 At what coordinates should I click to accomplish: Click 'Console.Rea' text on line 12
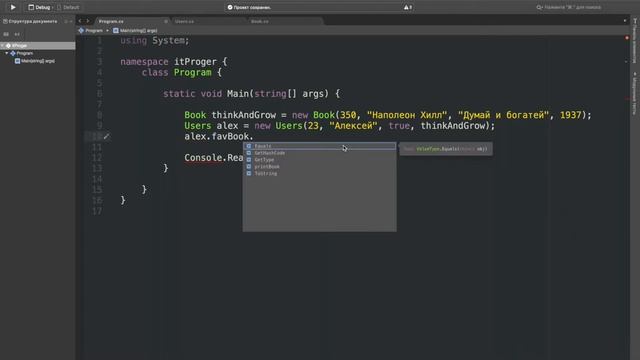tap(213, 158)
